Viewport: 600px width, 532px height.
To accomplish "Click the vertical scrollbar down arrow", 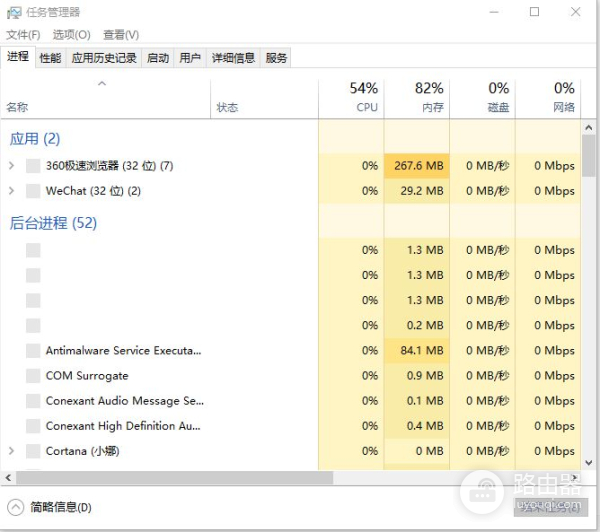I will tap(589, 463).
